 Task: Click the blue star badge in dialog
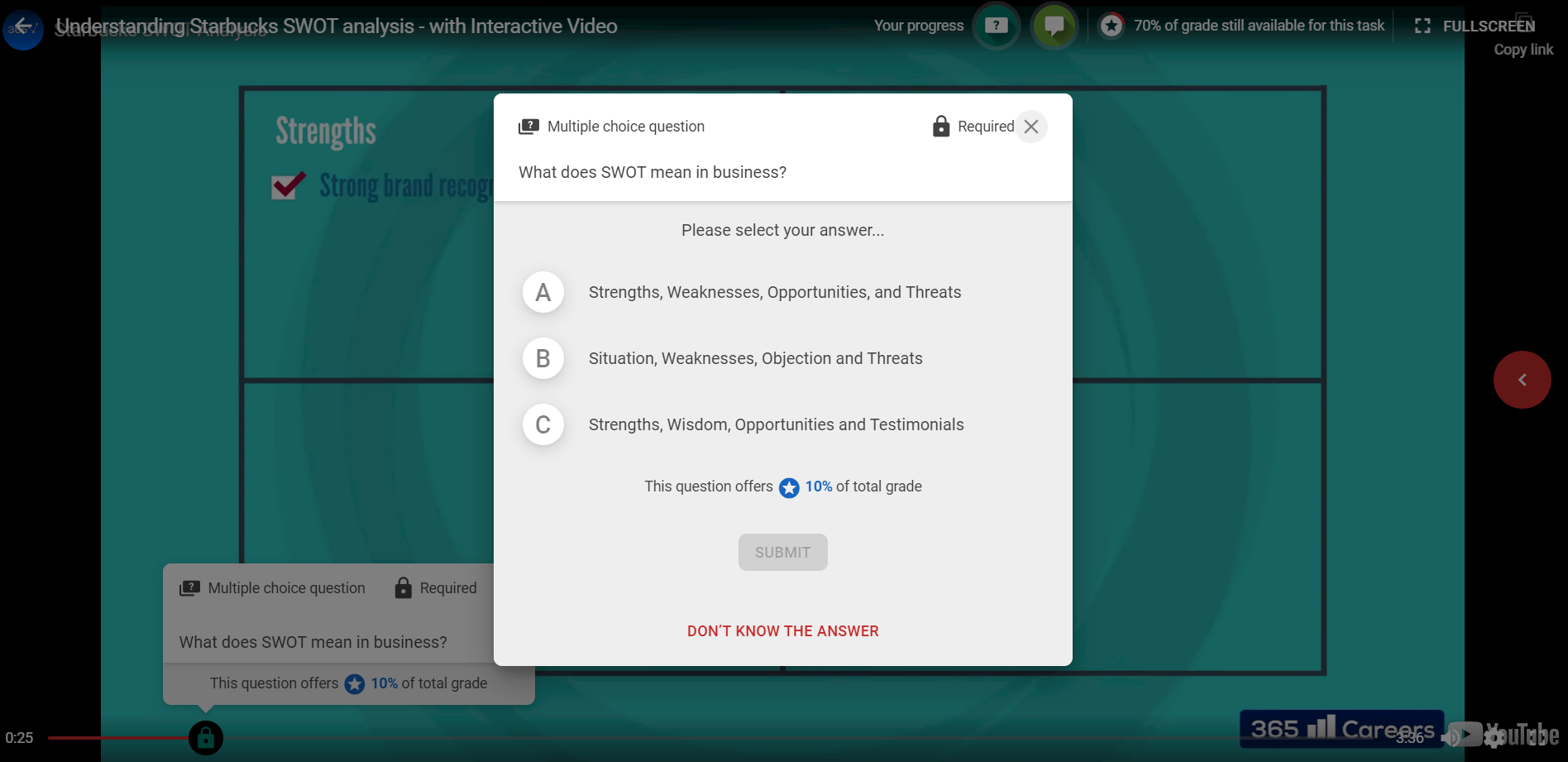click(x=789, y=487)
